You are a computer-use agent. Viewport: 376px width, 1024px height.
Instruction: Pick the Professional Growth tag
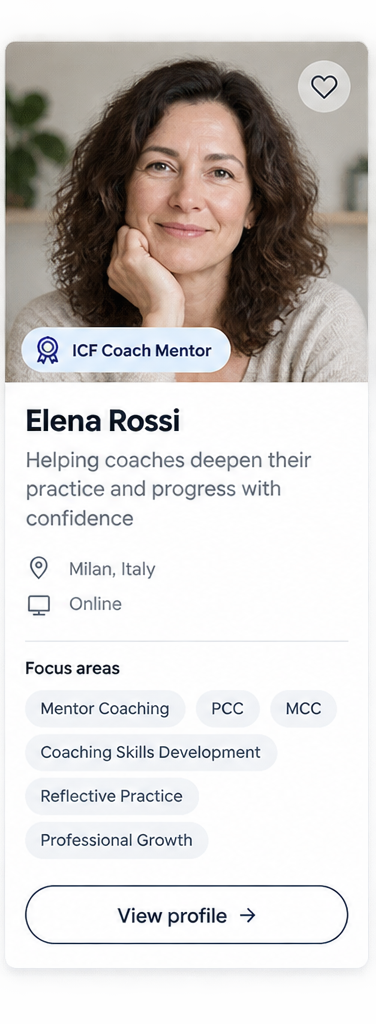tap(117, 840)
